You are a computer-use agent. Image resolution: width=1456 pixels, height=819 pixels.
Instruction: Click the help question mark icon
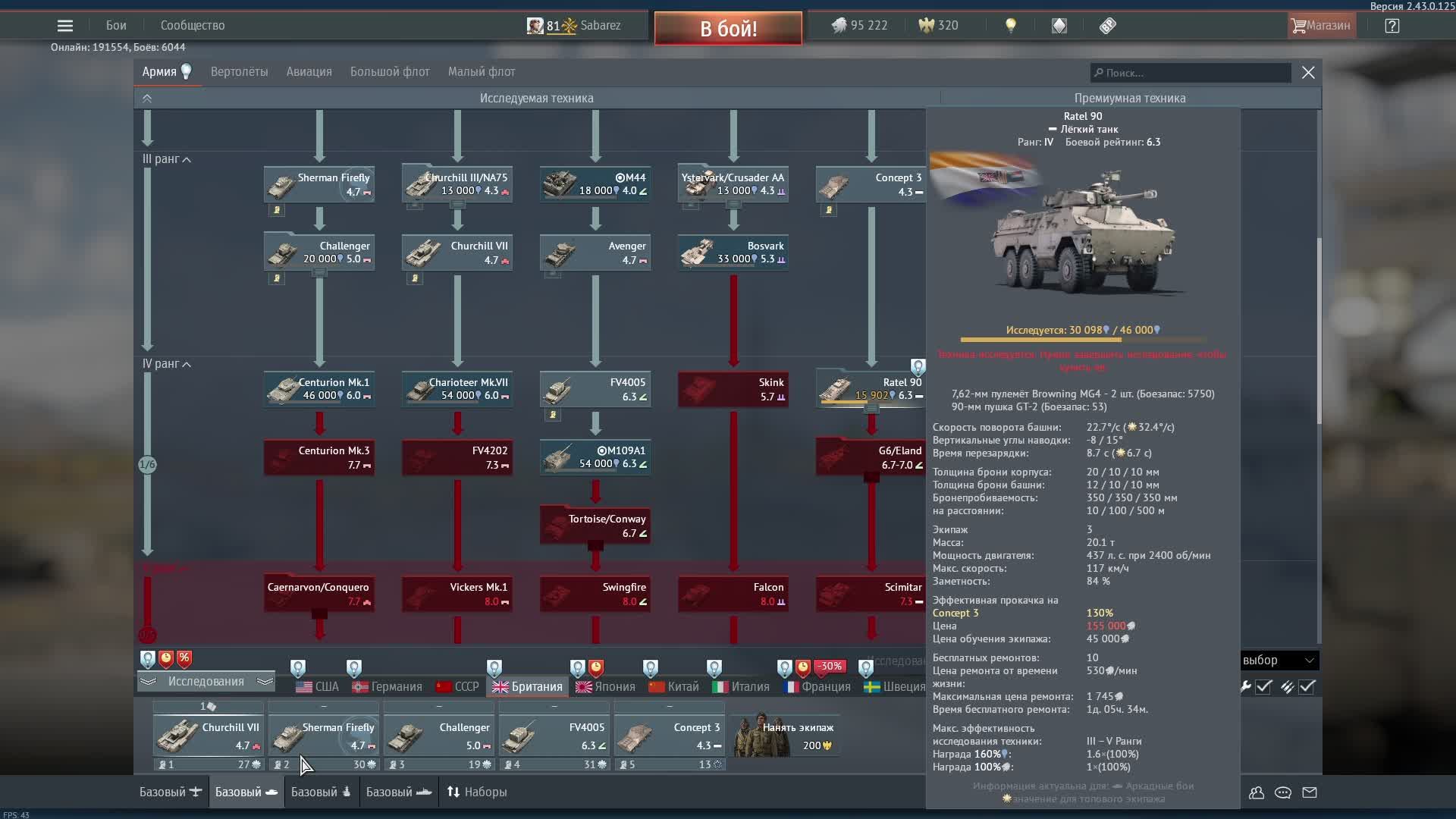[x=1392, y=26]
